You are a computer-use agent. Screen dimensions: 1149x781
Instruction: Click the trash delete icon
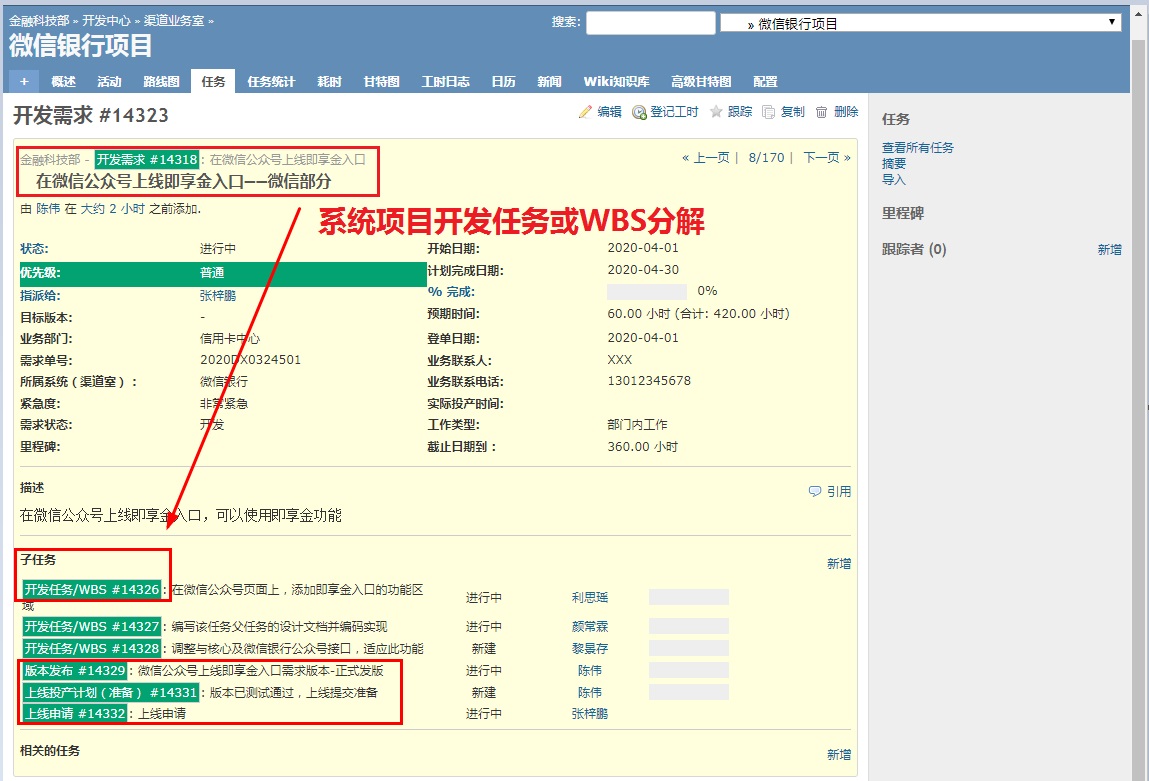pyautogui.click(x=821, y=112)
